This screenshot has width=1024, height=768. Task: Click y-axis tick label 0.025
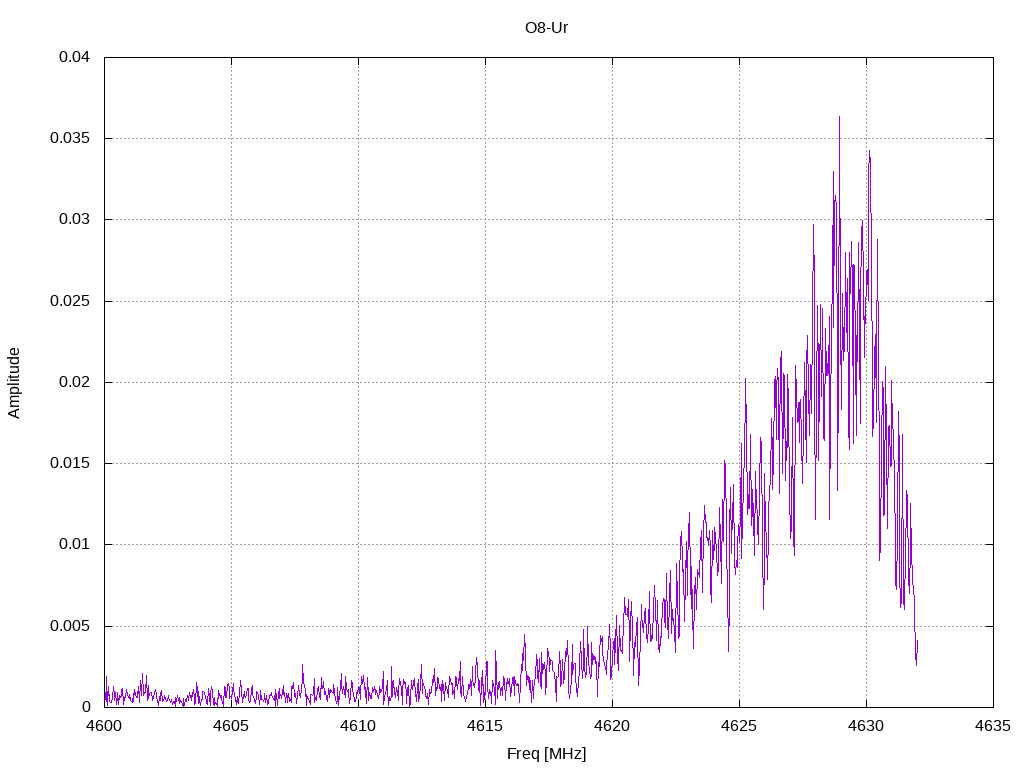70,301
